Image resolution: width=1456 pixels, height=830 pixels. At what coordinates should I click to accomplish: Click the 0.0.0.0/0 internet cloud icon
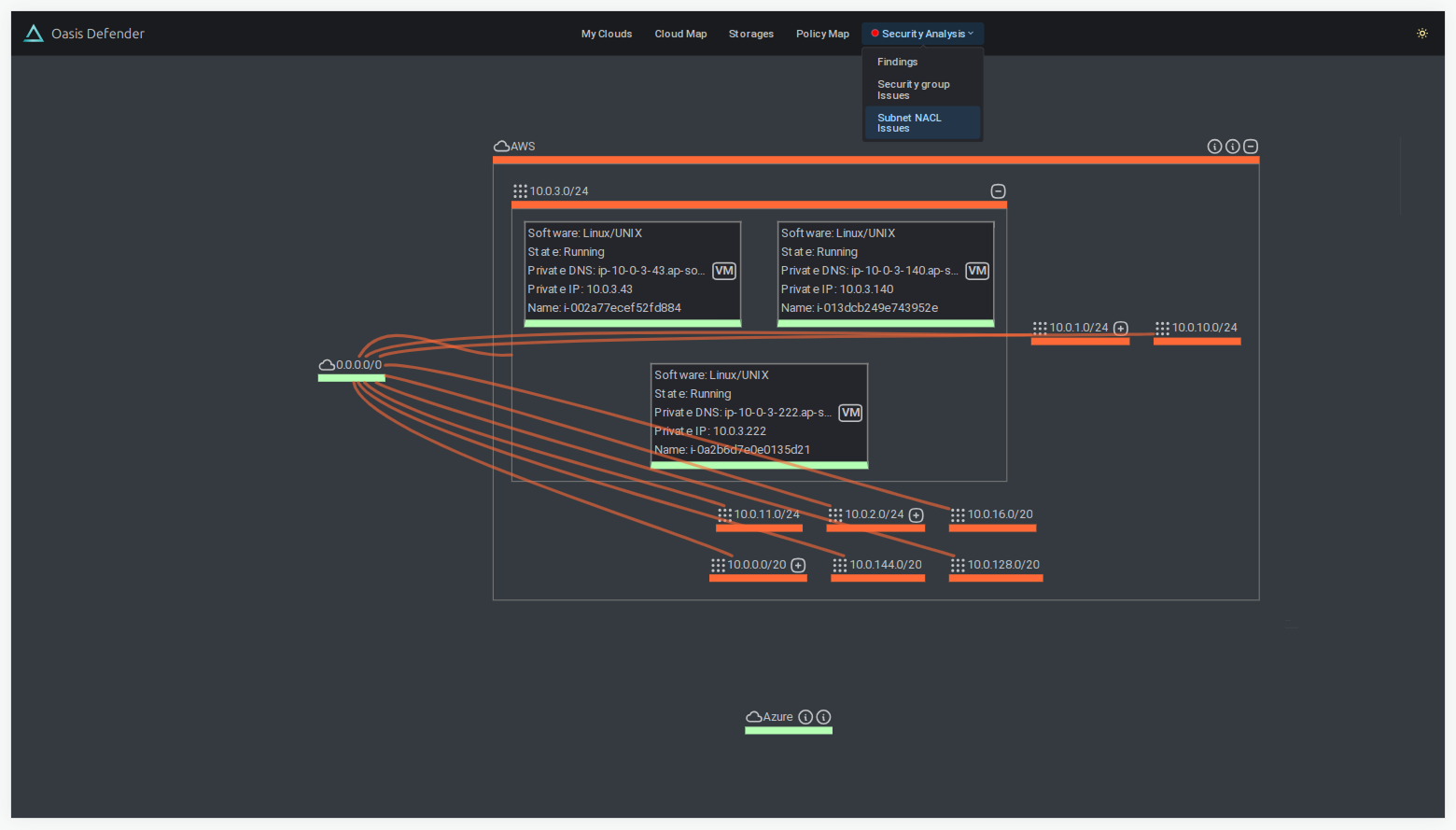pos(327,365)
